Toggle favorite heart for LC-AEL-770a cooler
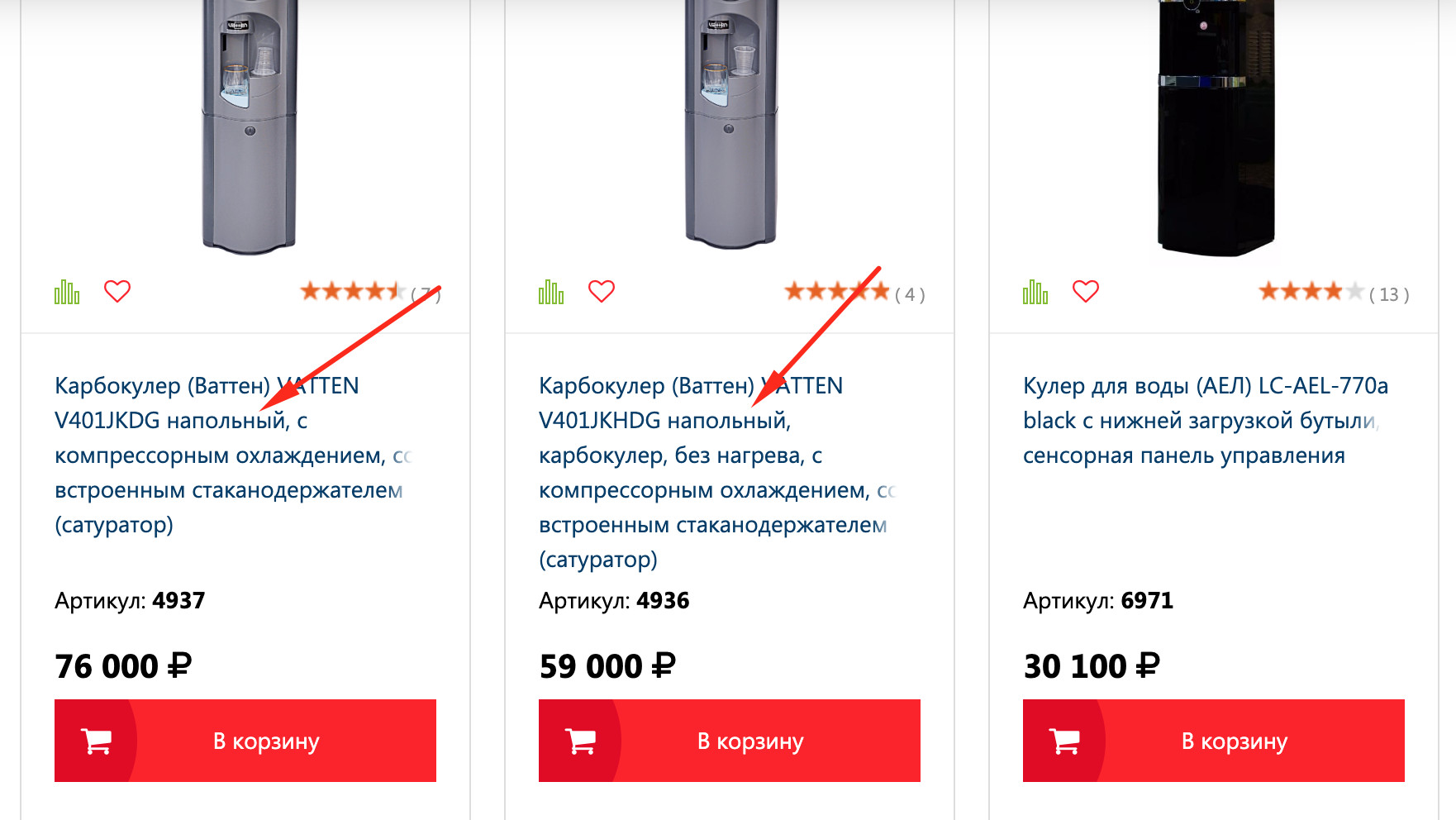 point(1086,291)
